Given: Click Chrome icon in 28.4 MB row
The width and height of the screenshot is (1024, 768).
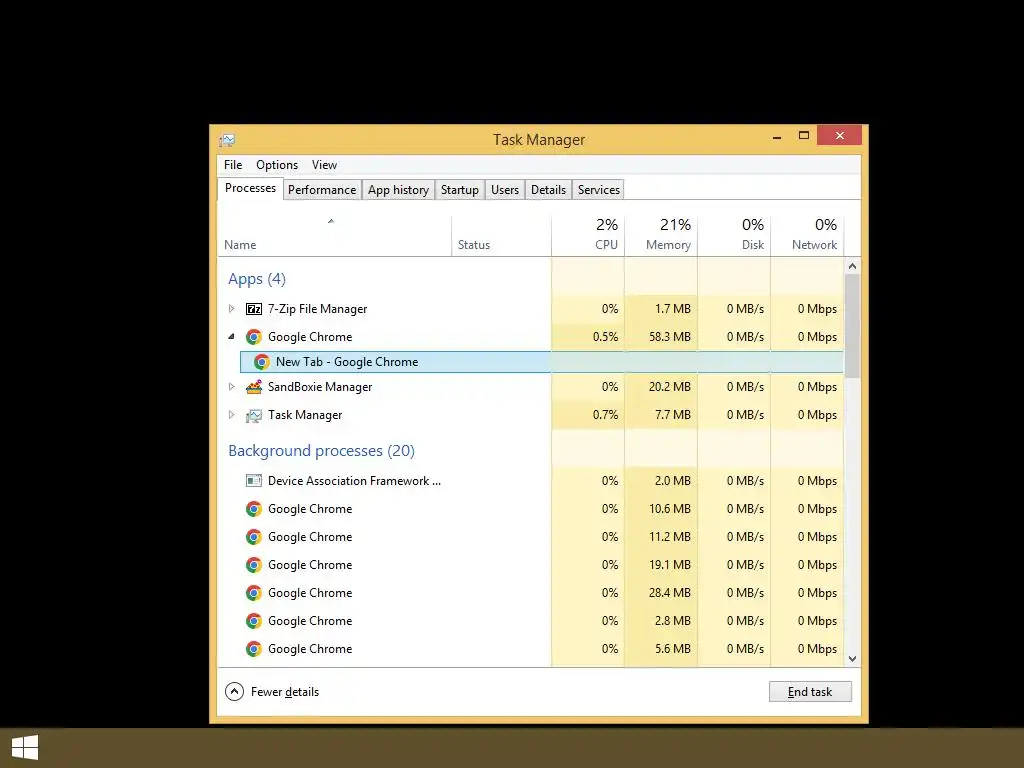Looking at the screenshot, I should point(253,593).
